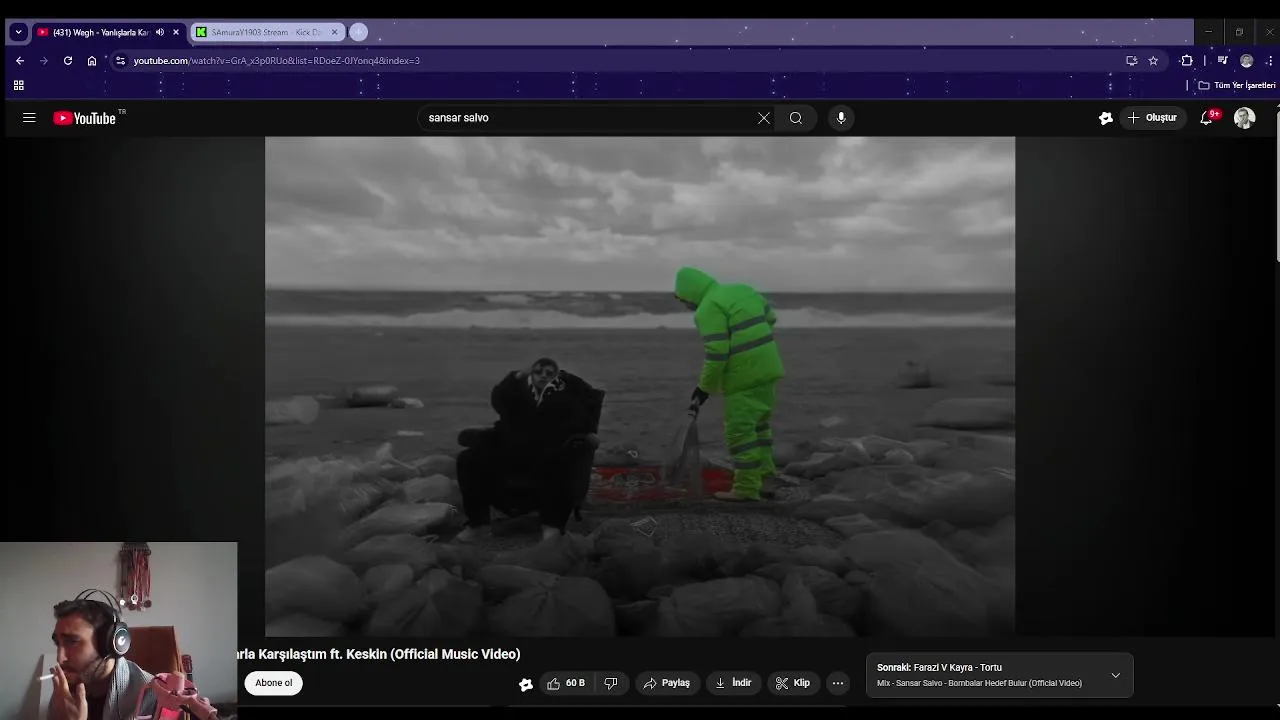Click the Mix - Sansar Salvo playlist subtitle

pyautogui.click(x=979, y=683)
